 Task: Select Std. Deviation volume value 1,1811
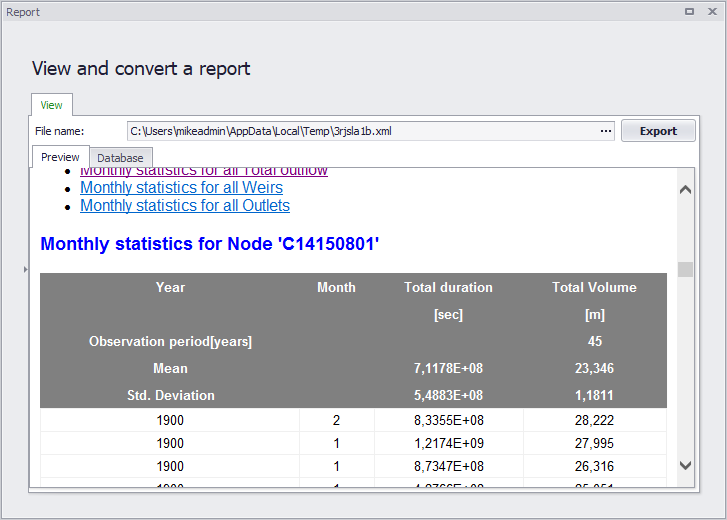pos(594,395)
